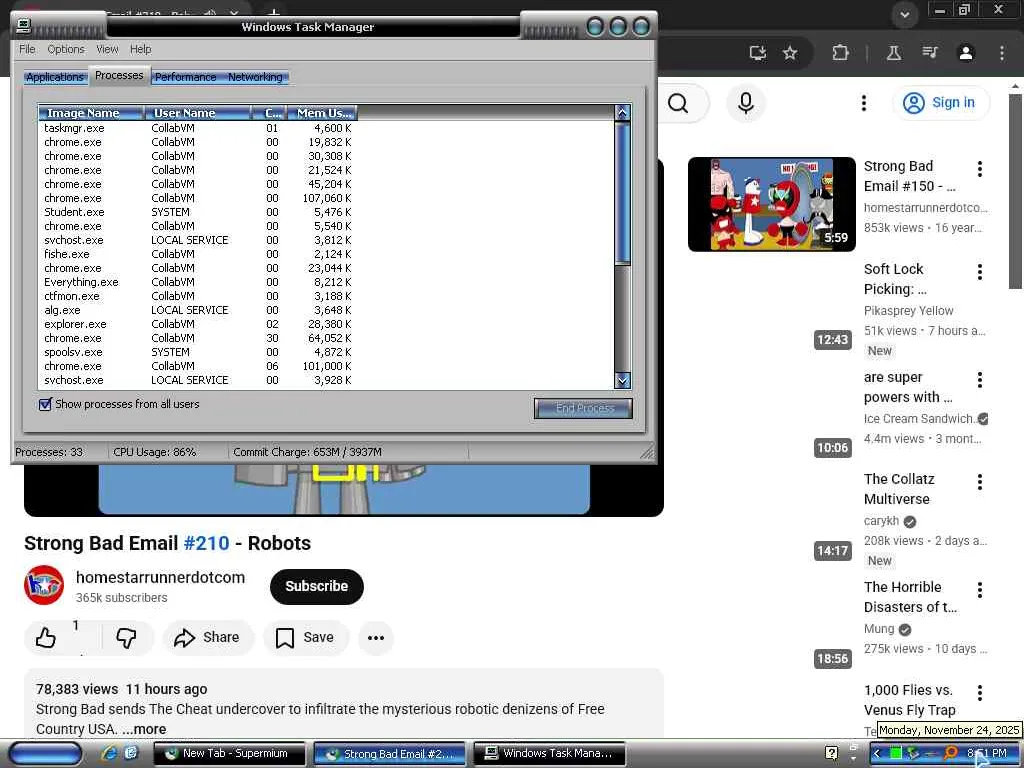Sort processes by User Name column
Viewport: 1024px width, 768px height.
(197, 113)
